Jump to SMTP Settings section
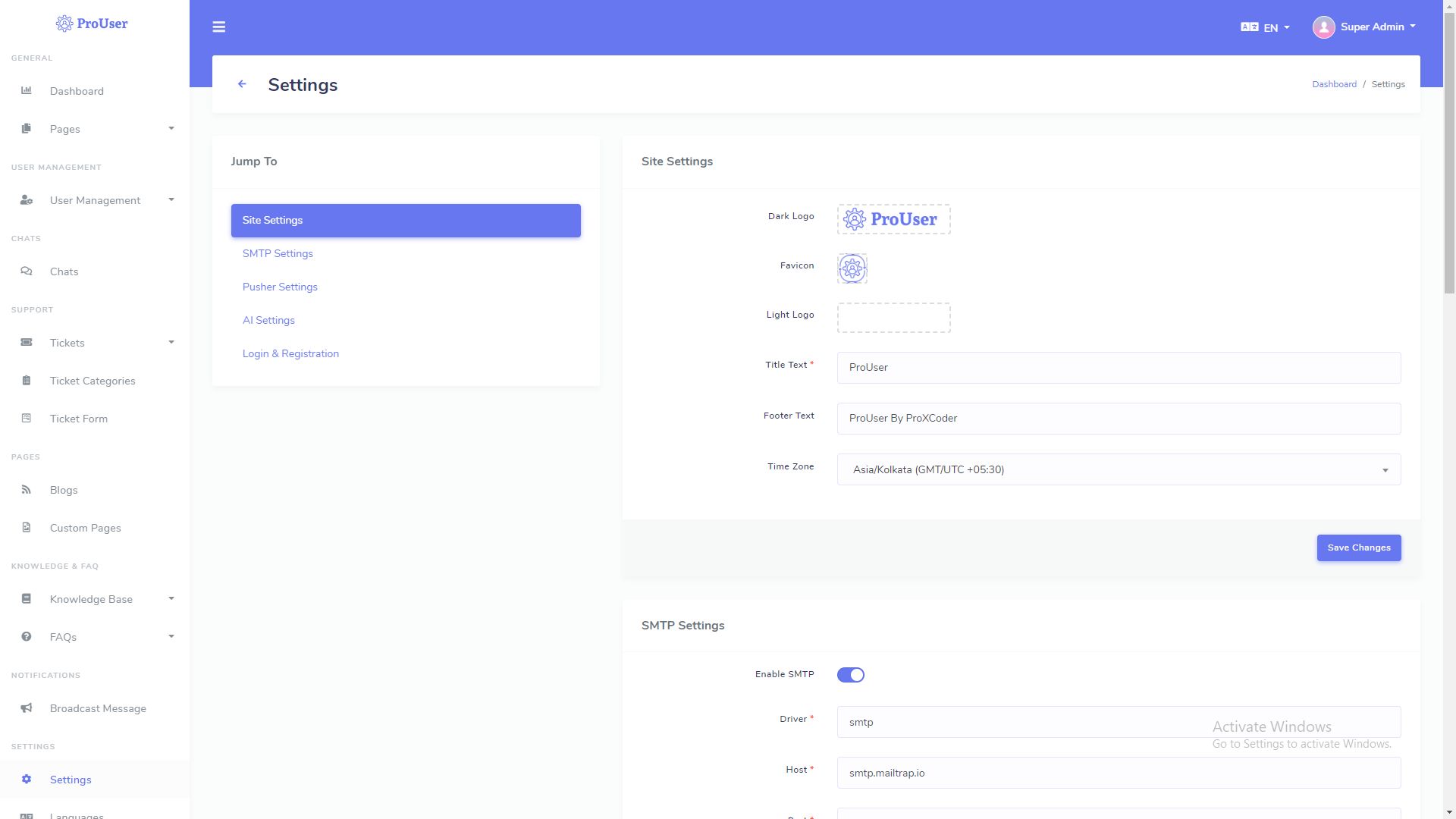Image resolution: width=1456 pixels, height=819 pixels. click(278, 253)
